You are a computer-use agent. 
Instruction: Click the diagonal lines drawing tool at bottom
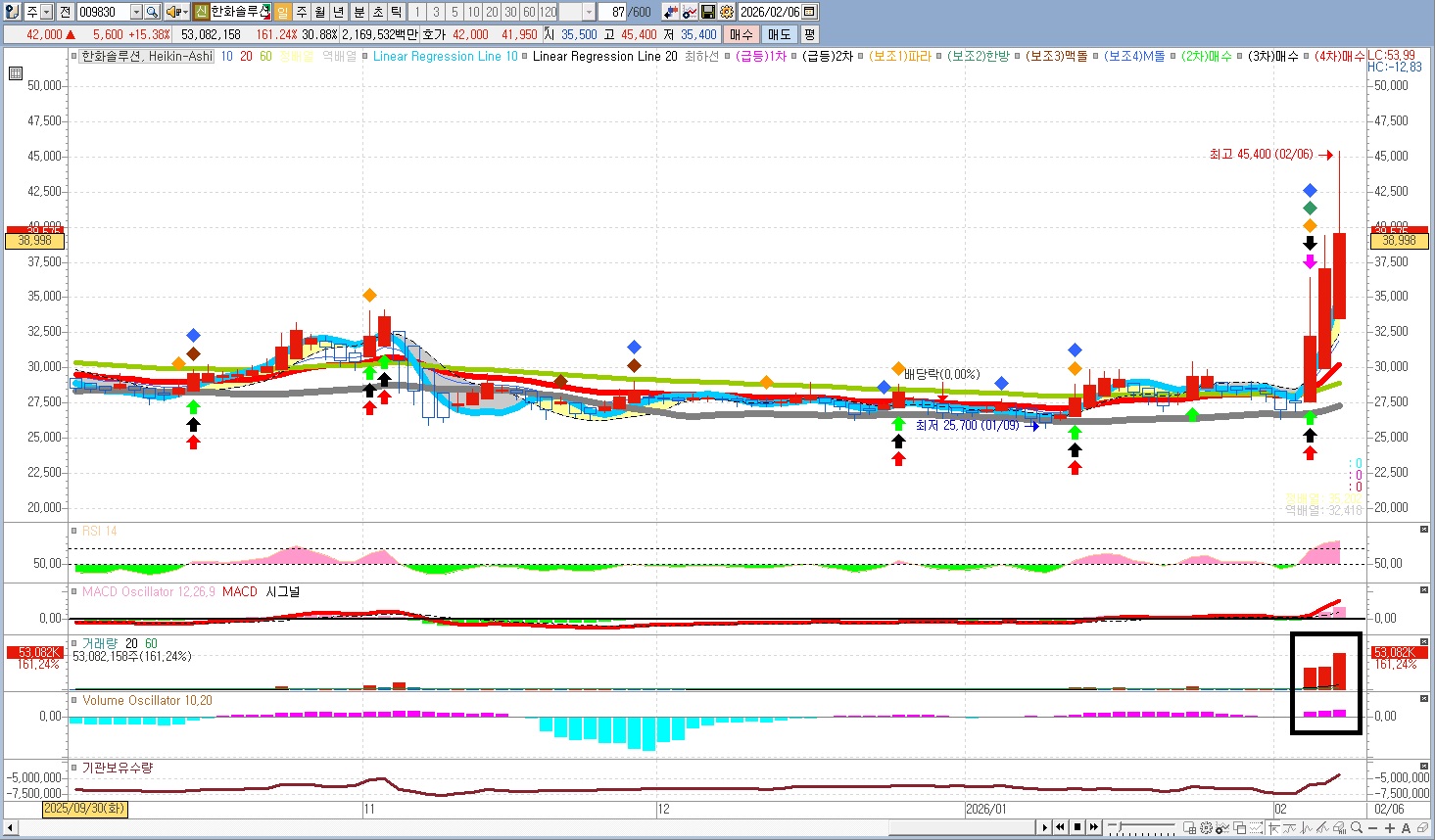coord(1322,828)
